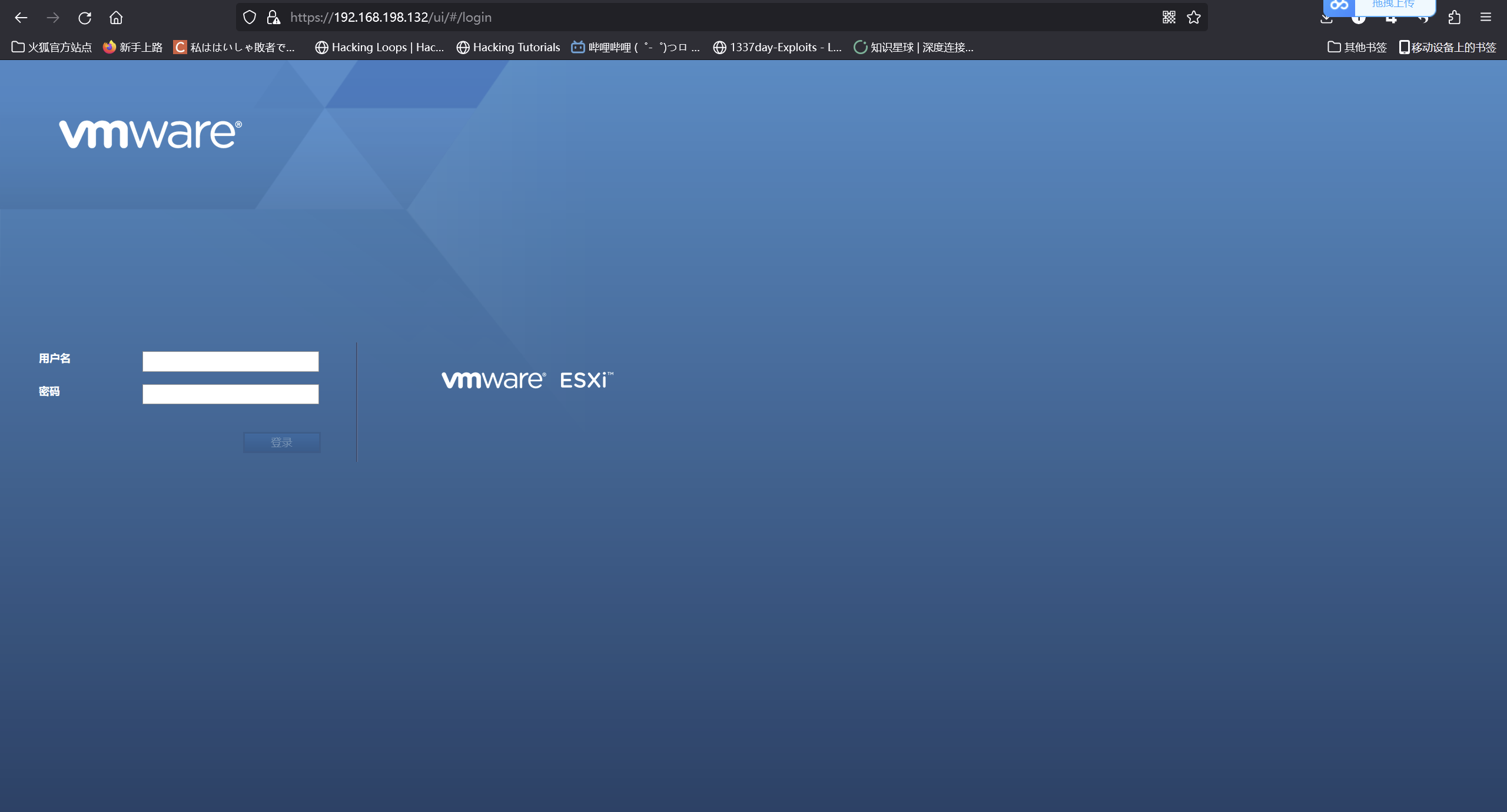Screen dimensions: 1507x812
Task: Open the 私ははいしゃ敗者で bookmark
Action: pyautogui.click(x=234, y=47)
